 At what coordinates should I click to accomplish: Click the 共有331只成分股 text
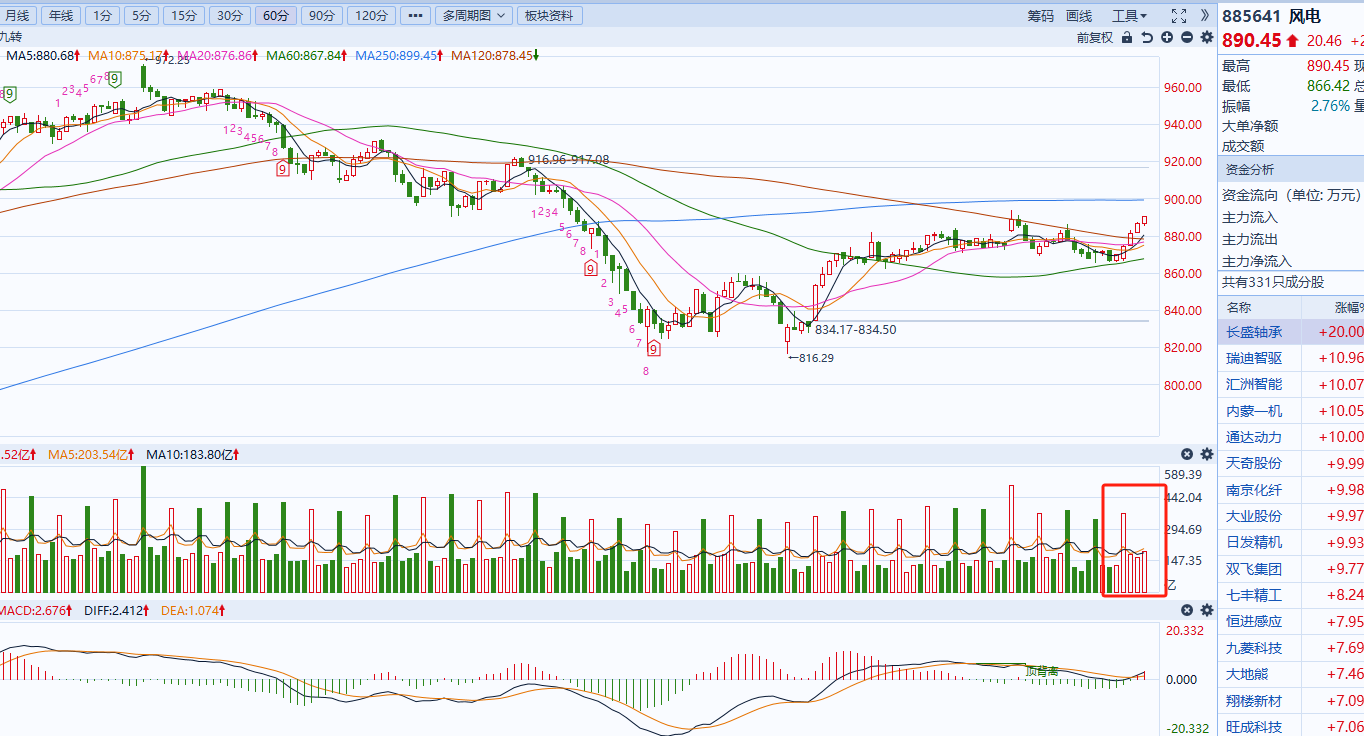pos(1273,283)
